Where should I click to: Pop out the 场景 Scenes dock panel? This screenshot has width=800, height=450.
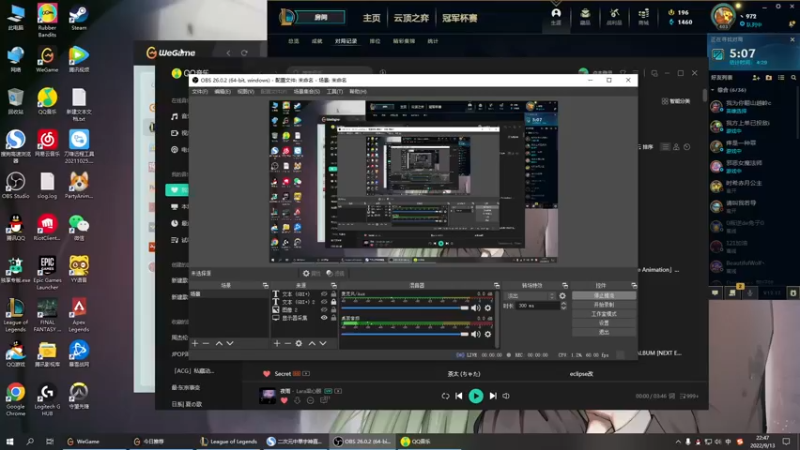pos(265,285)
